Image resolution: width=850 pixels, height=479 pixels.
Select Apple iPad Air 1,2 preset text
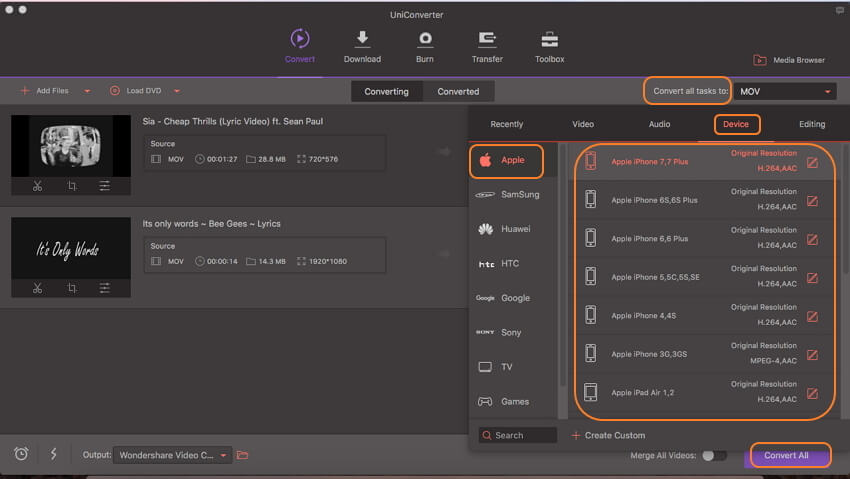[x=642, y=392]
